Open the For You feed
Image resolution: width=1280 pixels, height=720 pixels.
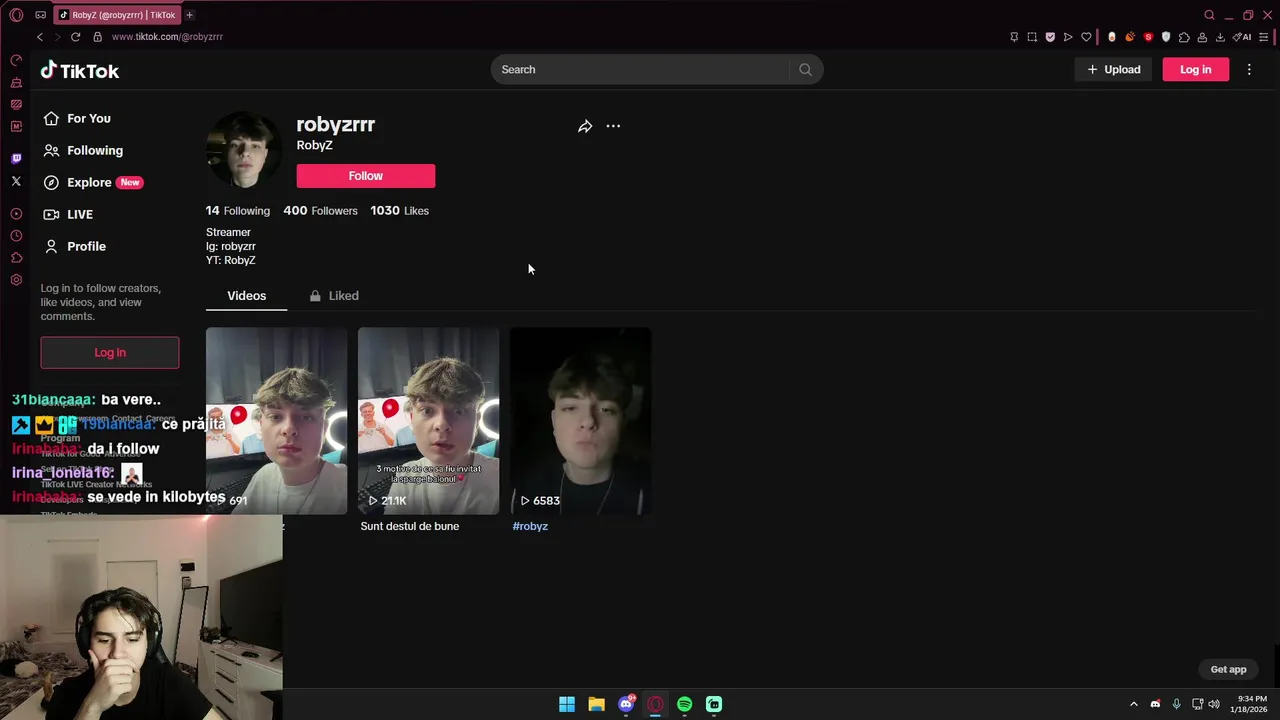pos(77,118)
